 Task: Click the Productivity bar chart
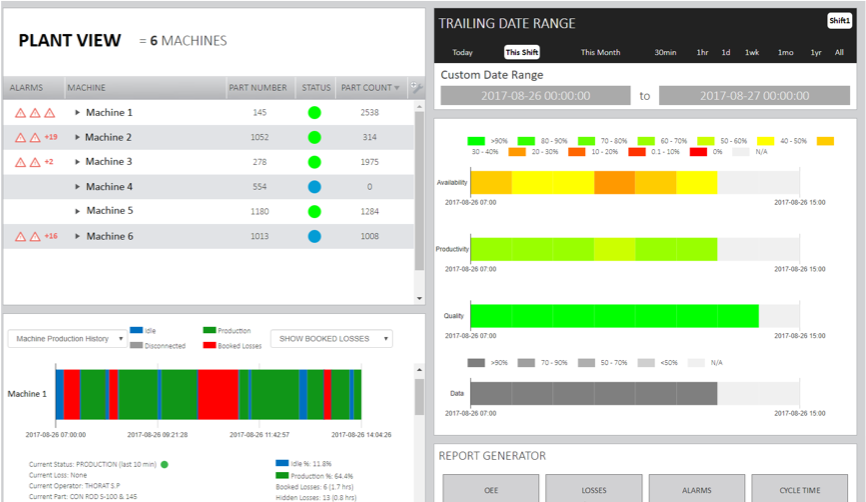click(x=635, y=249)
